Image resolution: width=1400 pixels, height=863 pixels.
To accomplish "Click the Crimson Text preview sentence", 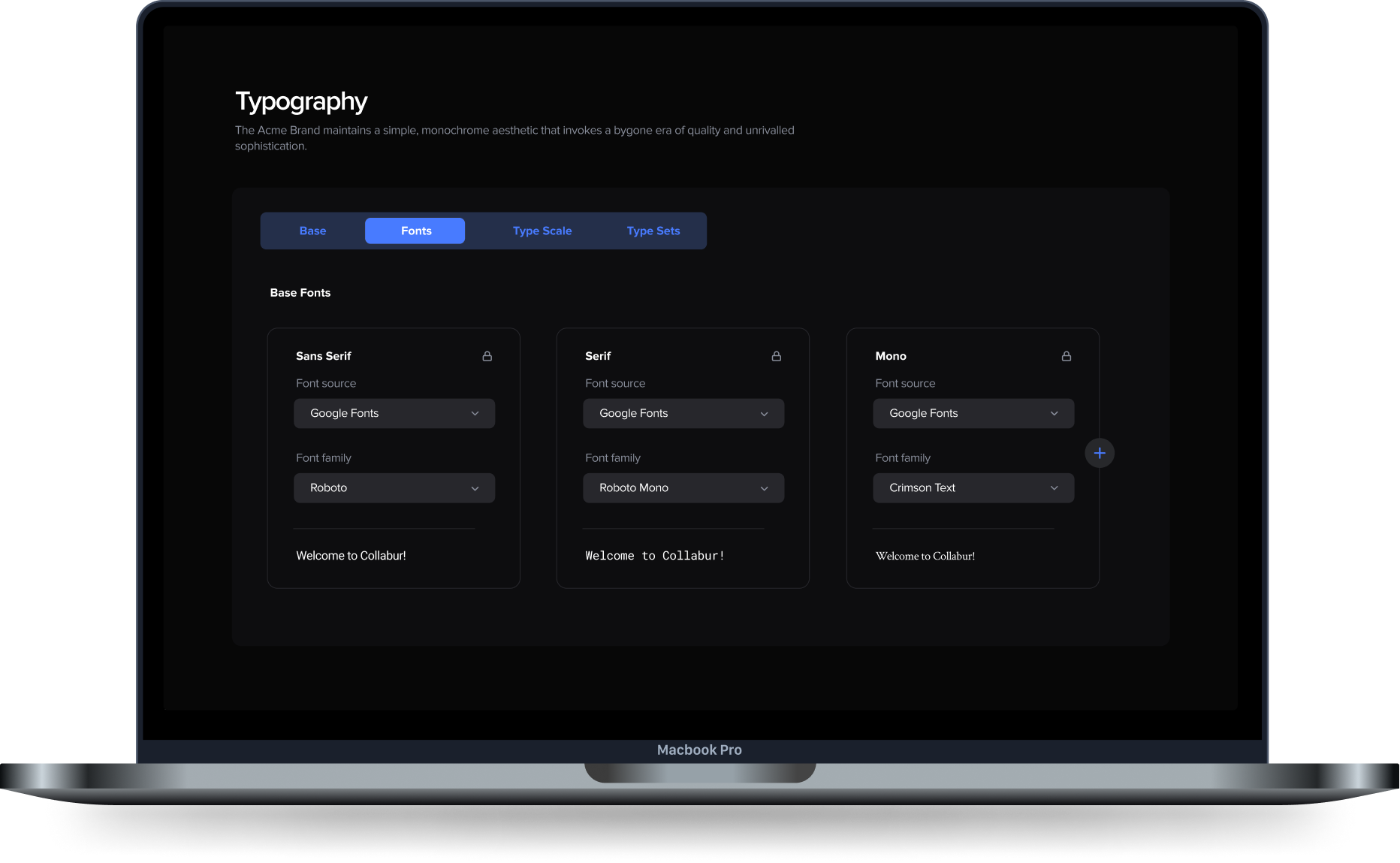I will tap(925, 557).
